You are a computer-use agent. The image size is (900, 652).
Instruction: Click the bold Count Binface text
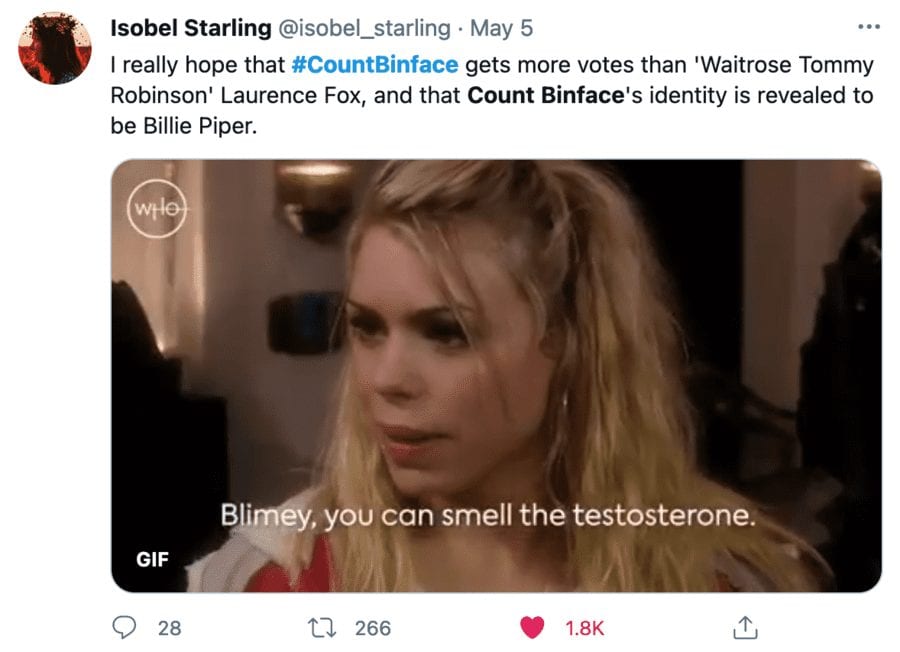(545, 95)
